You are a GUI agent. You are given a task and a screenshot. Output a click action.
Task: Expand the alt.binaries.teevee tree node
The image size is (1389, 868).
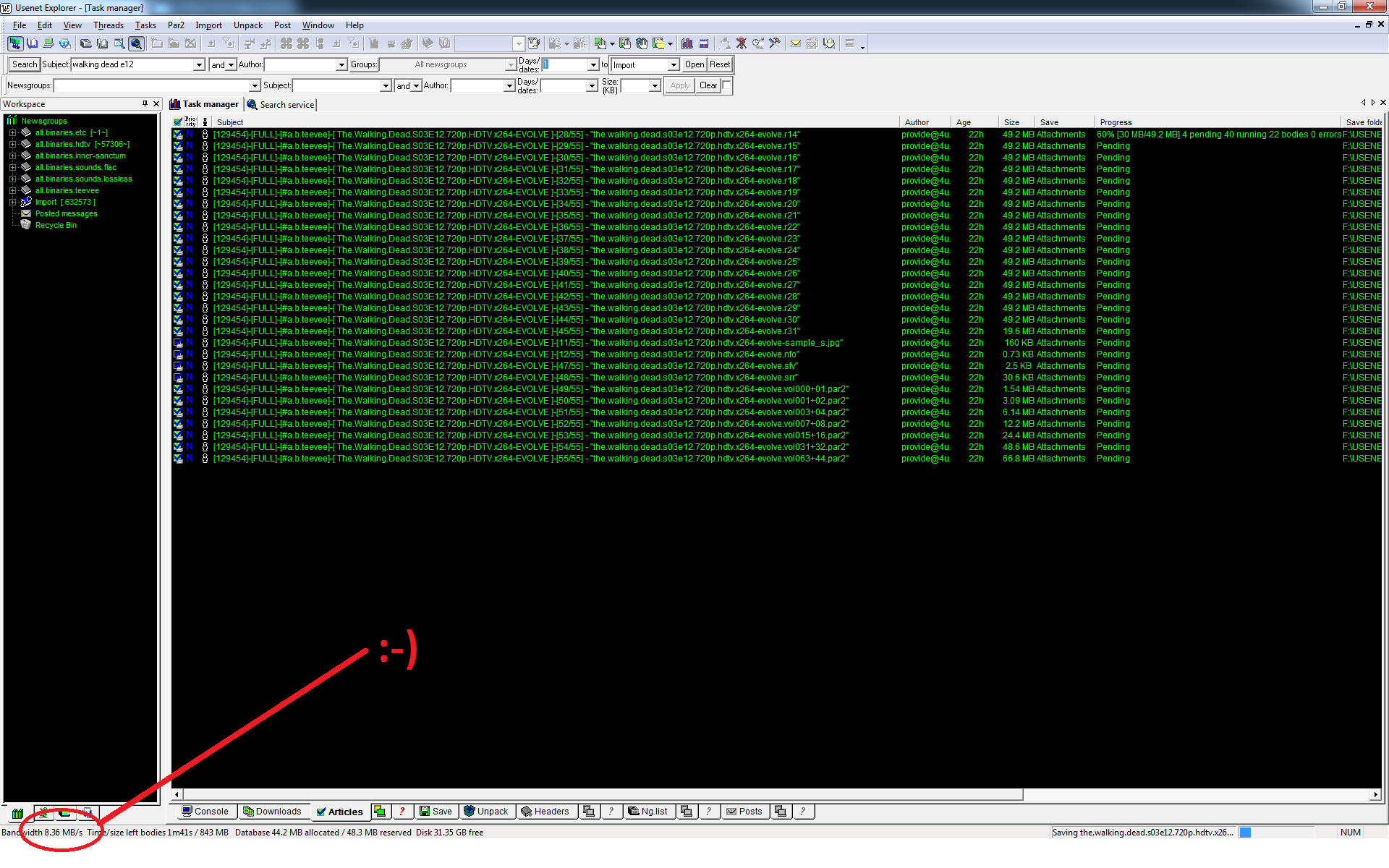click(12, 191)
